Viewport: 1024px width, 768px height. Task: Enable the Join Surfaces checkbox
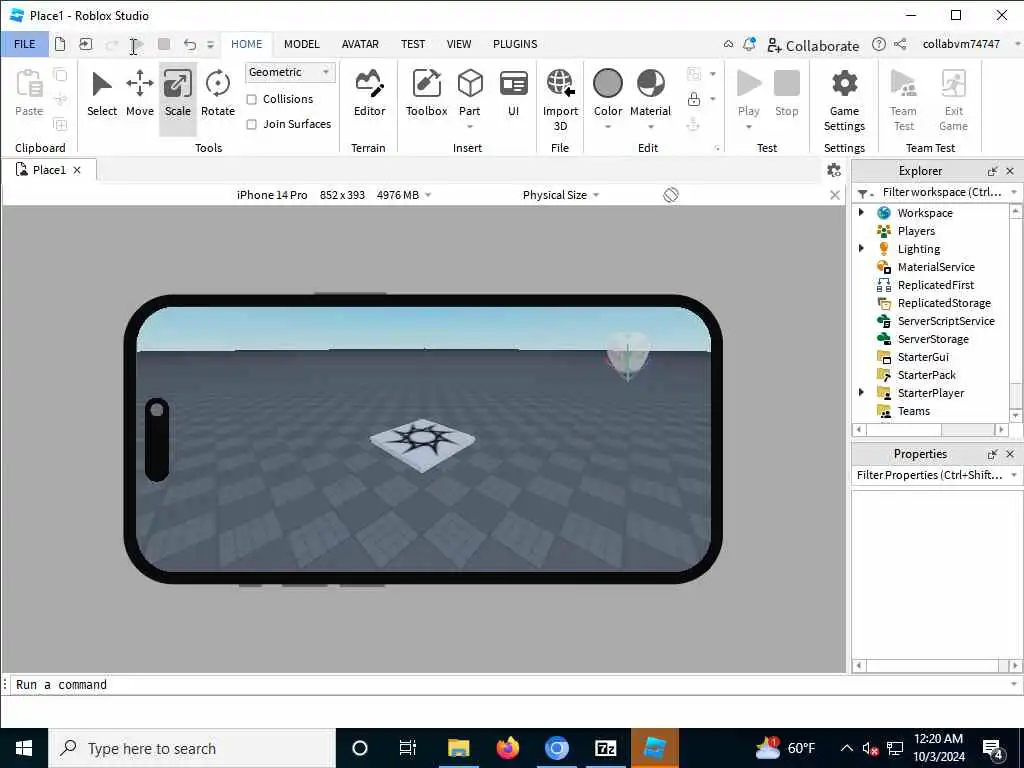(x=251, y=124)
